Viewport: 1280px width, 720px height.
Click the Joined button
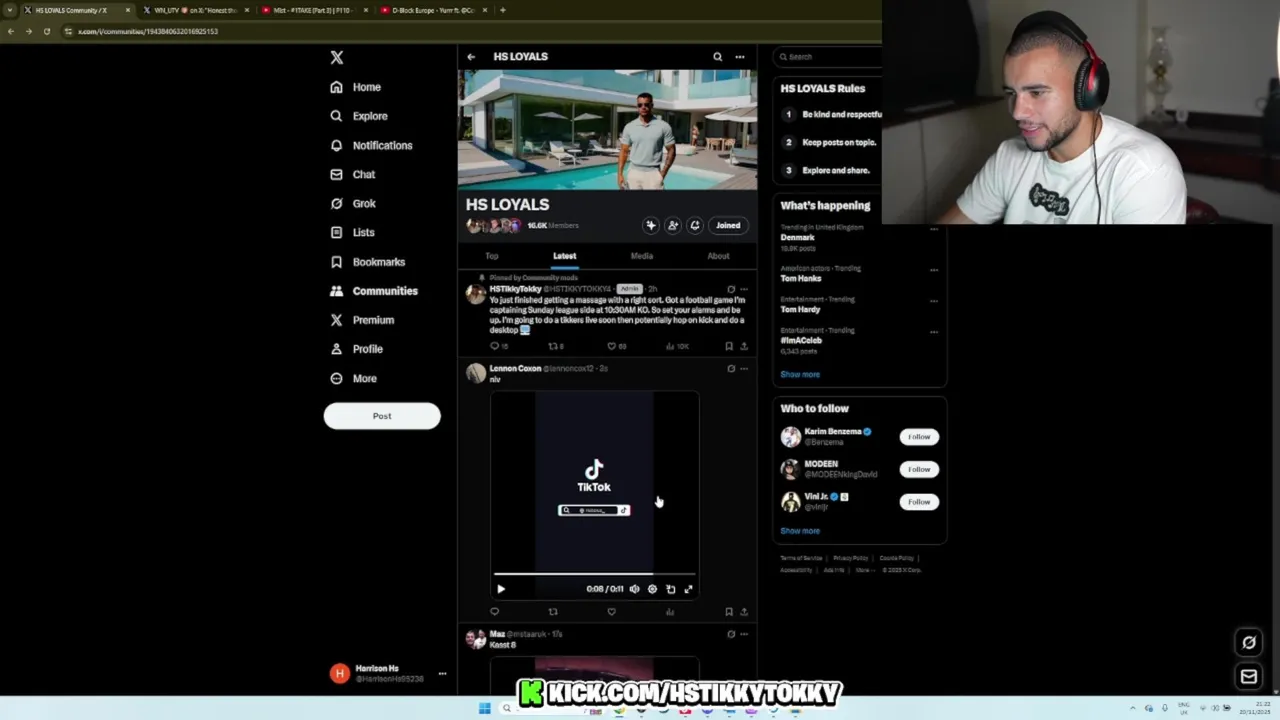pos(728,225)
